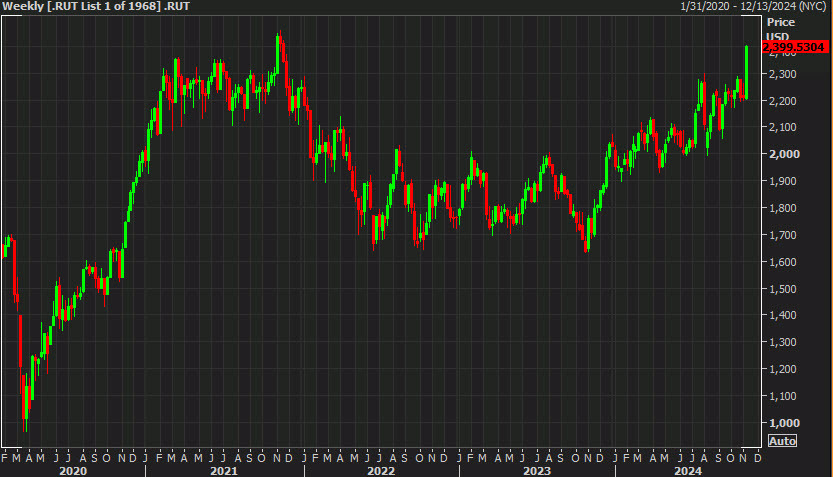This screenshot has height=477, width=833.
Task: Click the 2020 year label on time axis
Action: [73, 471]
